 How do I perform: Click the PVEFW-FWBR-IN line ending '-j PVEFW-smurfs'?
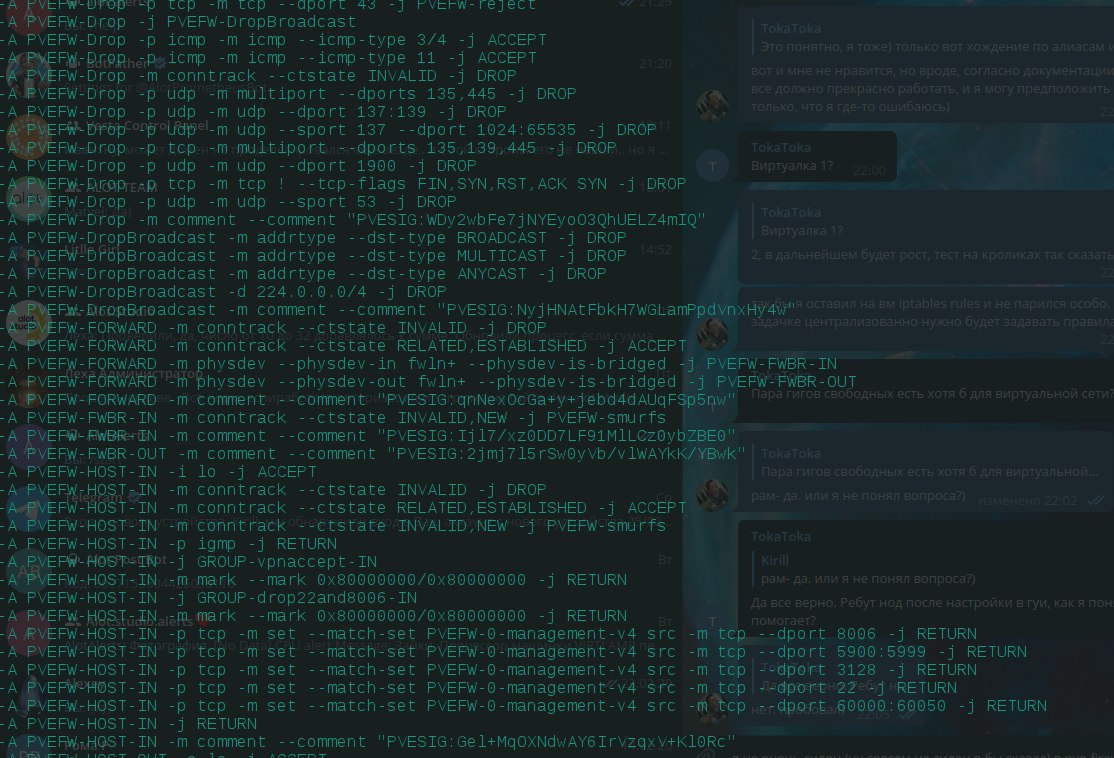pyautogui.click(x=333, y=418)
